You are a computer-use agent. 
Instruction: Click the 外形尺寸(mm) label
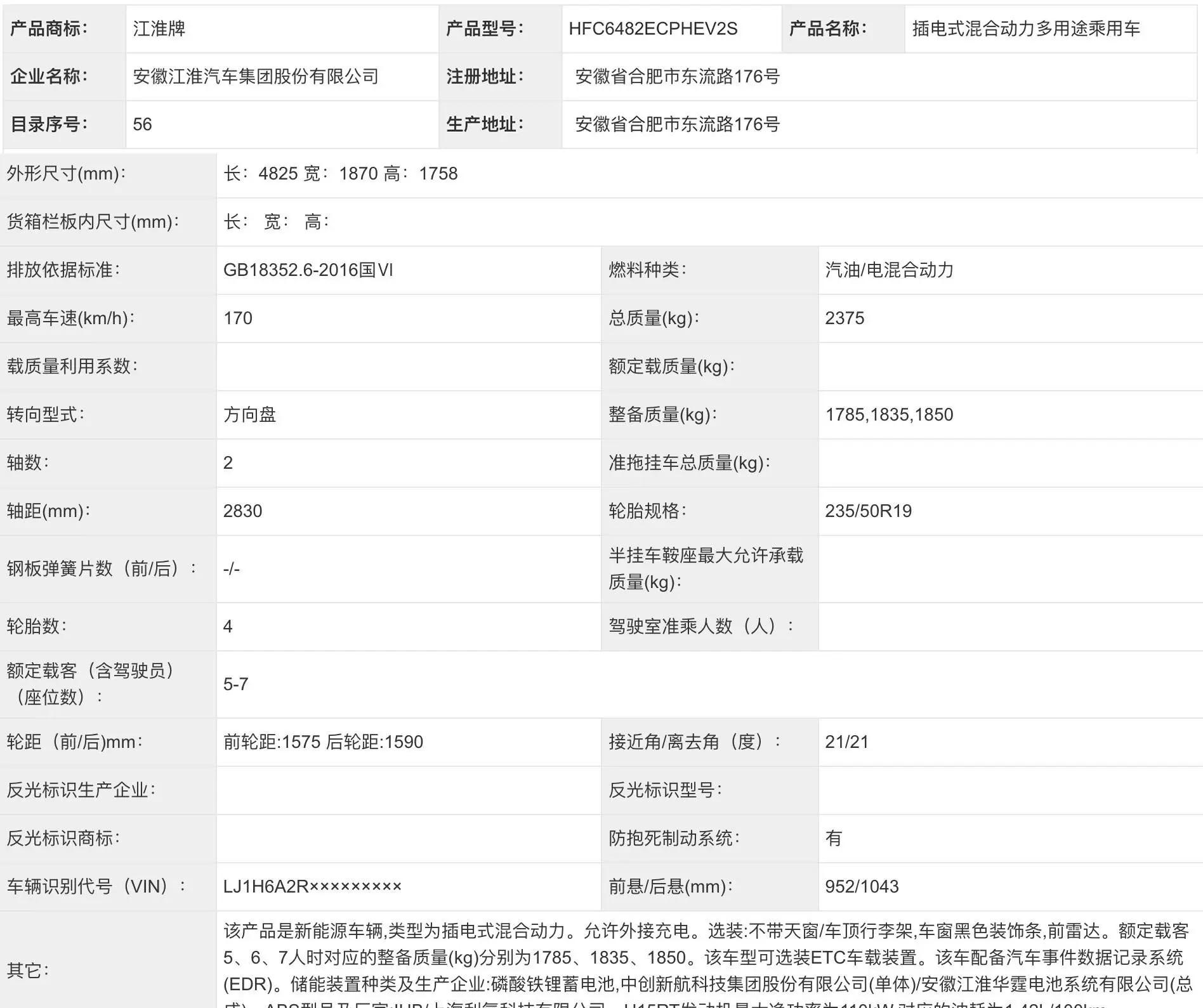(66, 174)
